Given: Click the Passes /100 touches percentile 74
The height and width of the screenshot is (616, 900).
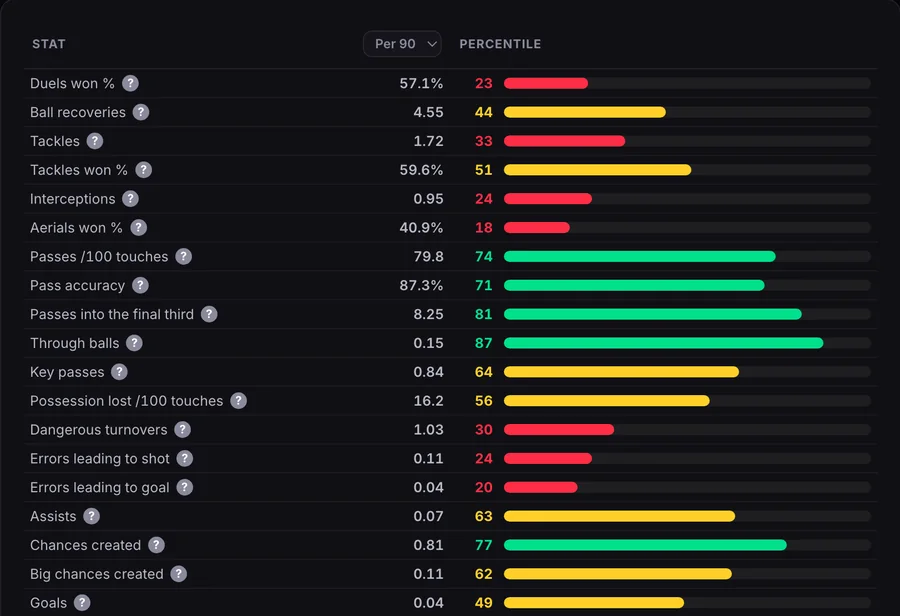Looking at the screenshot, I should click(x=484, y=257).
